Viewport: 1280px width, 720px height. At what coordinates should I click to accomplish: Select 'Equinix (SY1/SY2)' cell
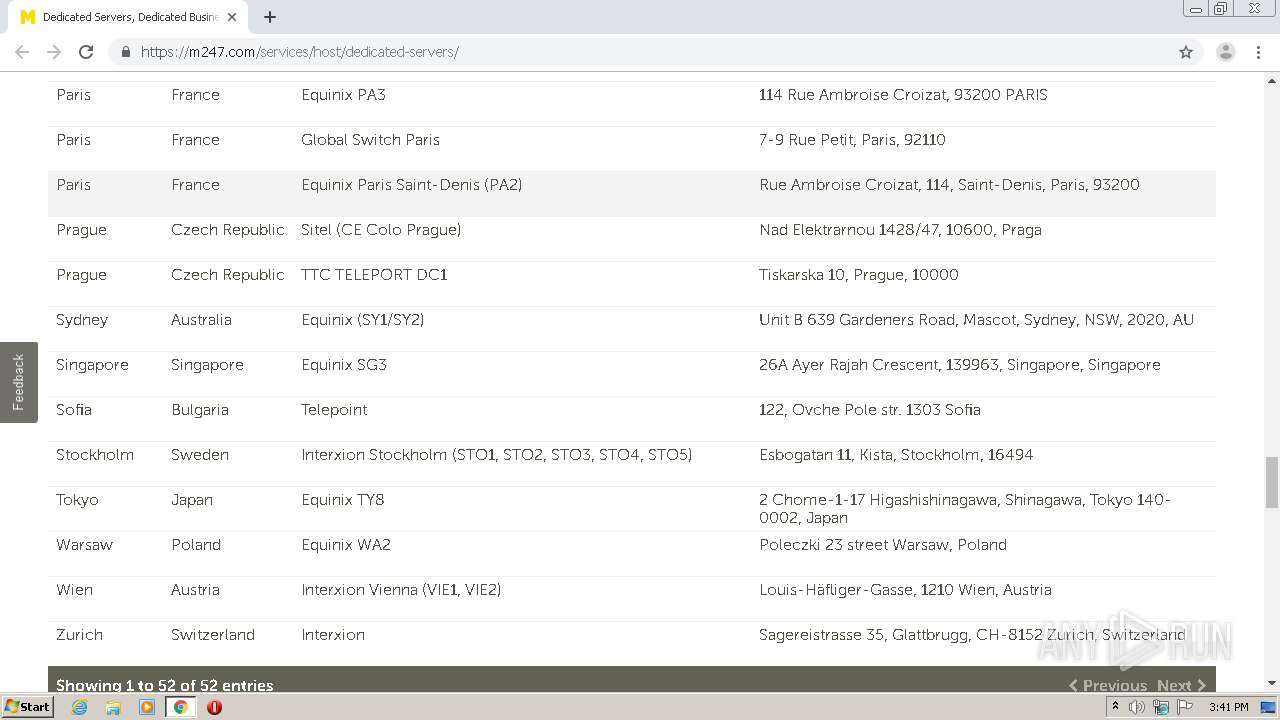pos(362,320)
